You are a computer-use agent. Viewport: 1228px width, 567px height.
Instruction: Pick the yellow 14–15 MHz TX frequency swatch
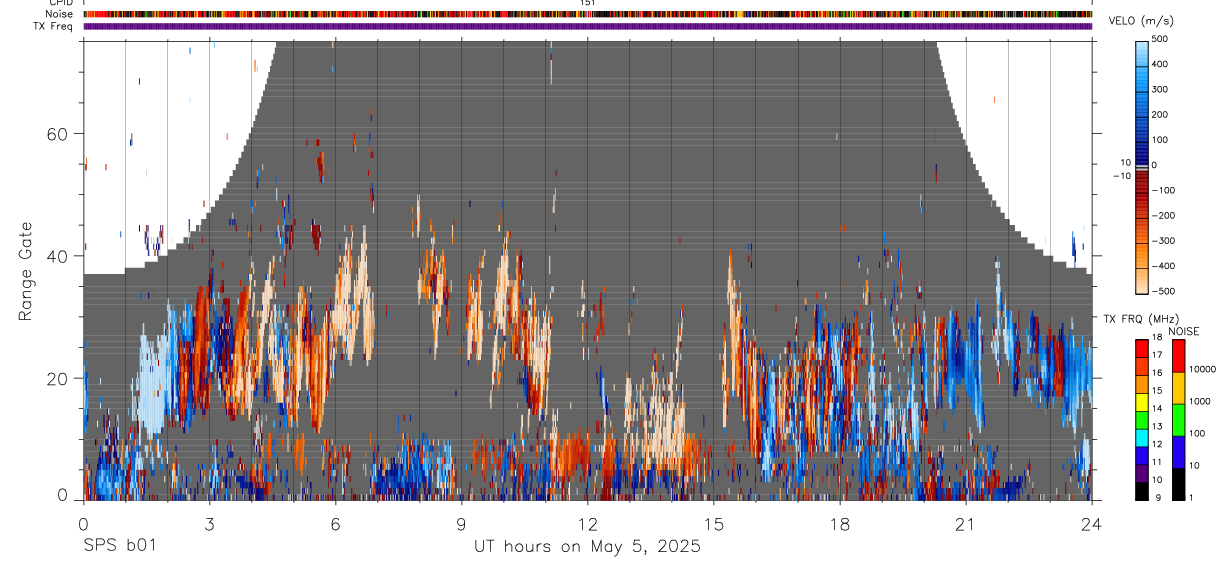tap(1142, 402)
